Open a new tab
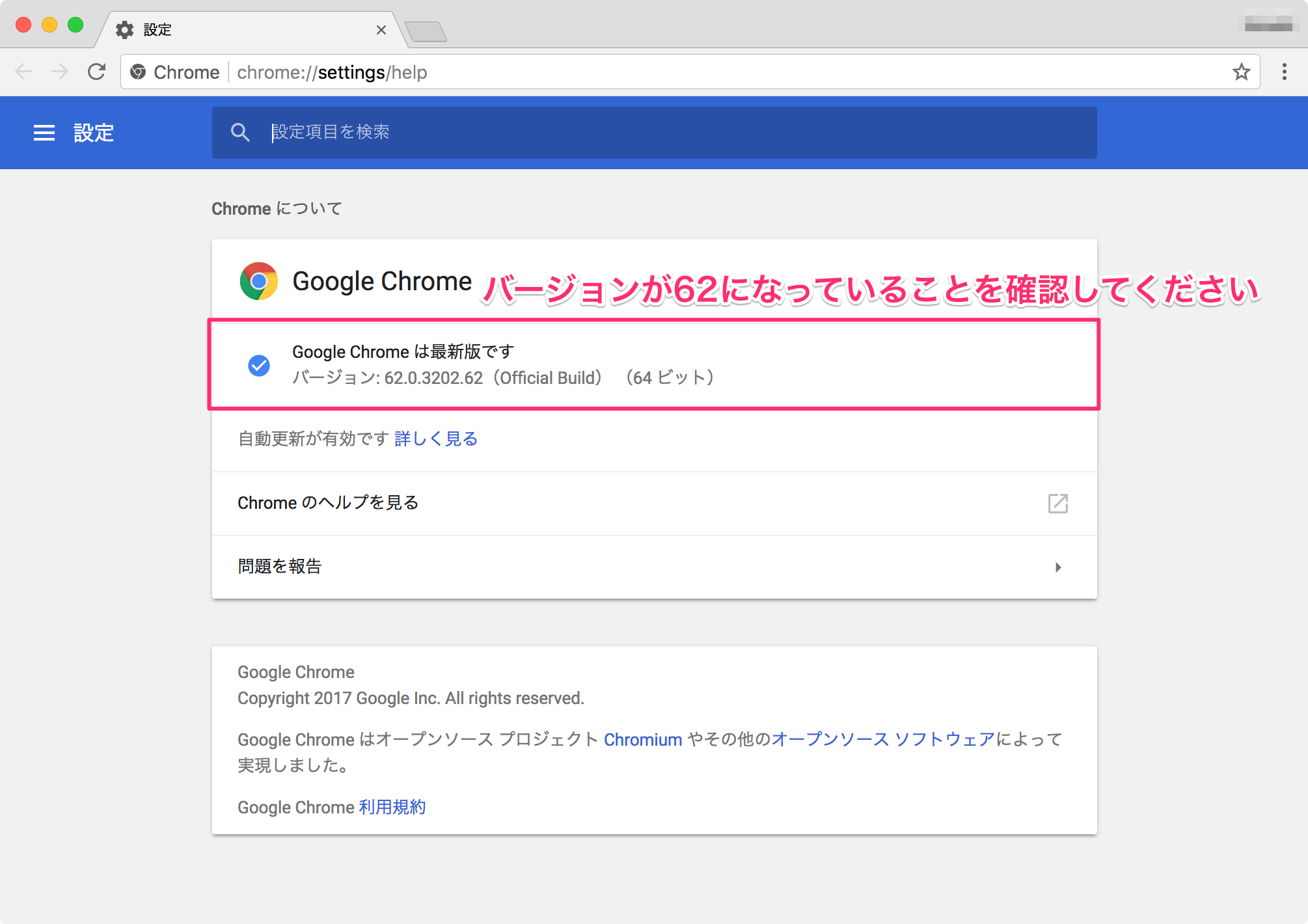1308x924 pixels. (426, 31)
